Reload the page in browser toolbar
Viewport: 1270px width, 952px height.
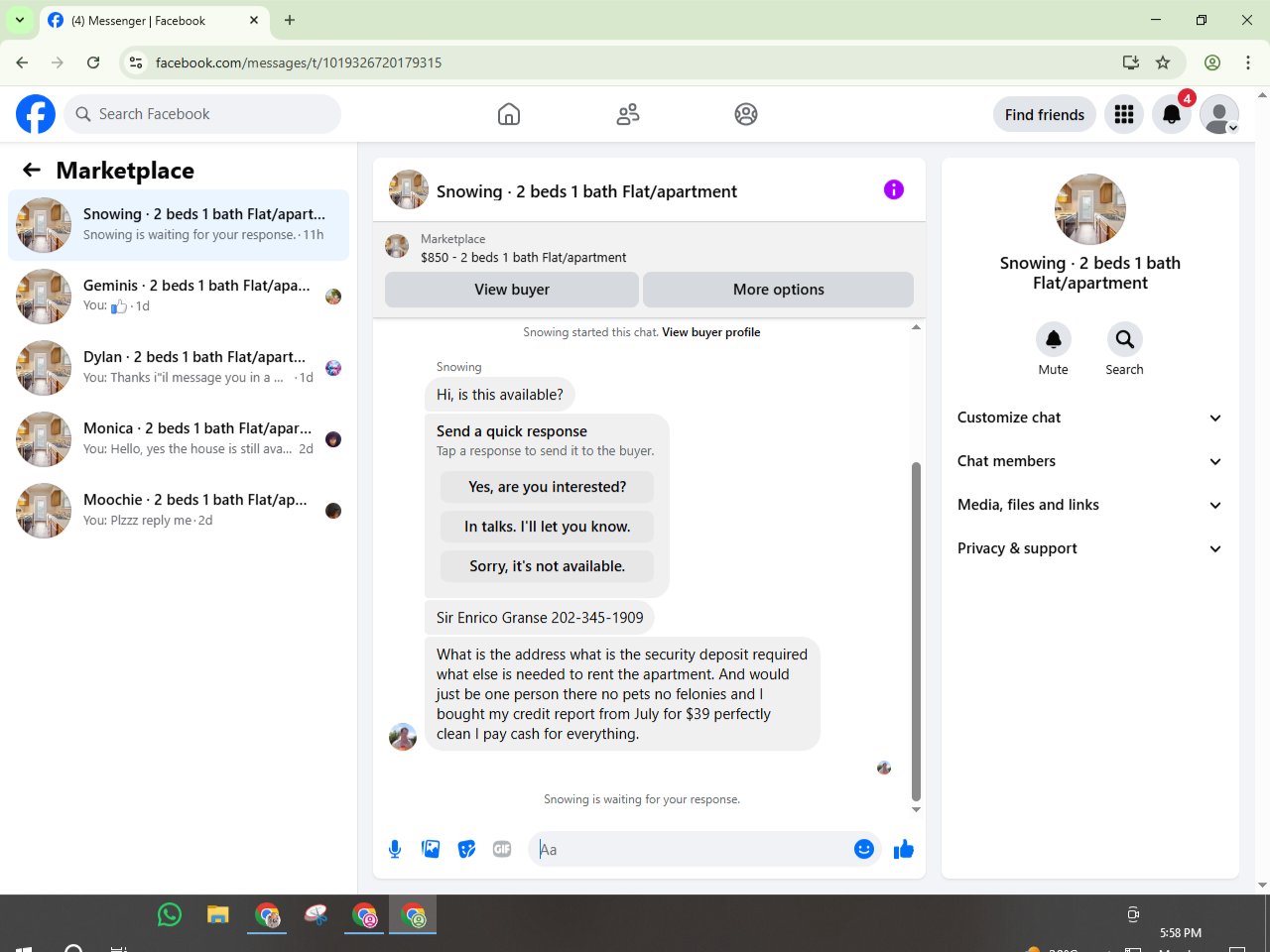pos(93,62)
